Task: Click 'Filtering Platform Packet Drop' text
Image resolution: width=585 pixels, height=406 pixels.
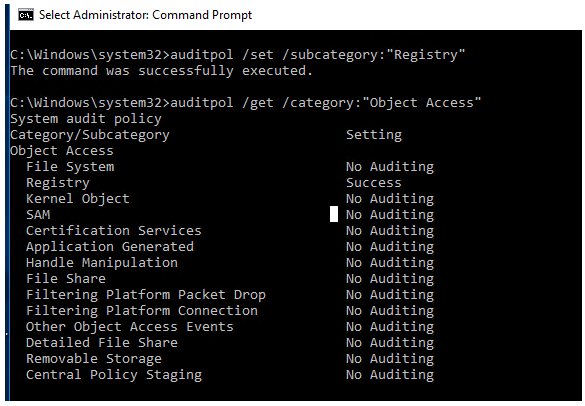Action: coord(146,295)
